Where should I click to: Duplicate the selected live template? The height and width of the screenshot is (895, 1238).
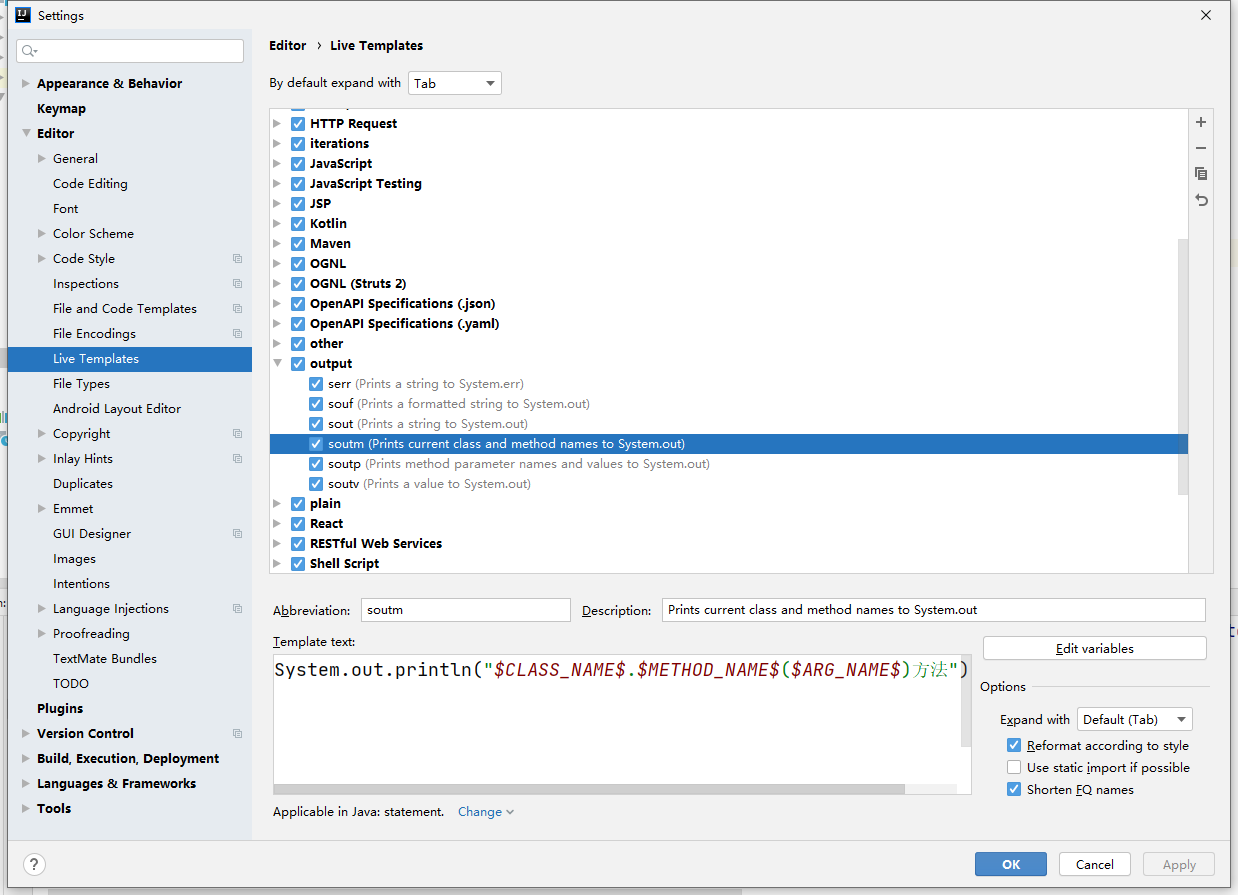coord(1201,174)
